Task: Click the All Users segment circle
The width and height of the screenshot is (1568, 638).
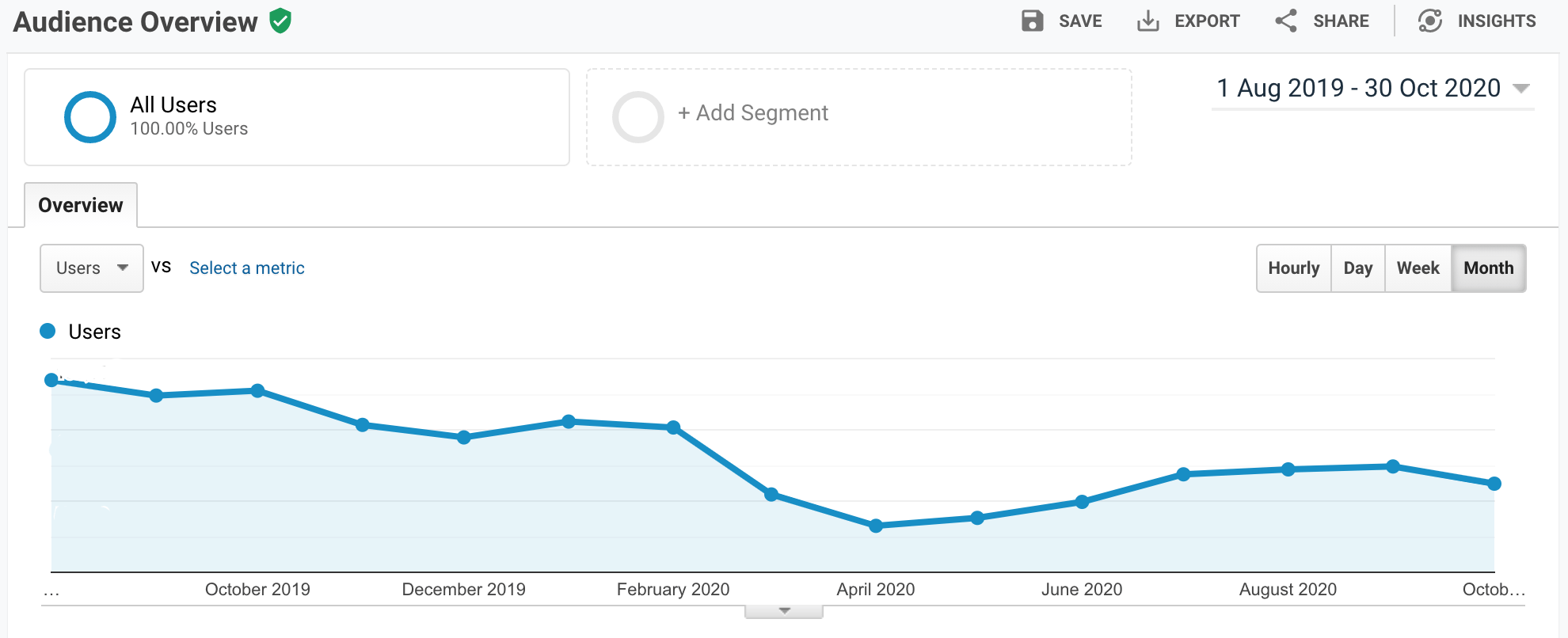Action: click(90, 117)
